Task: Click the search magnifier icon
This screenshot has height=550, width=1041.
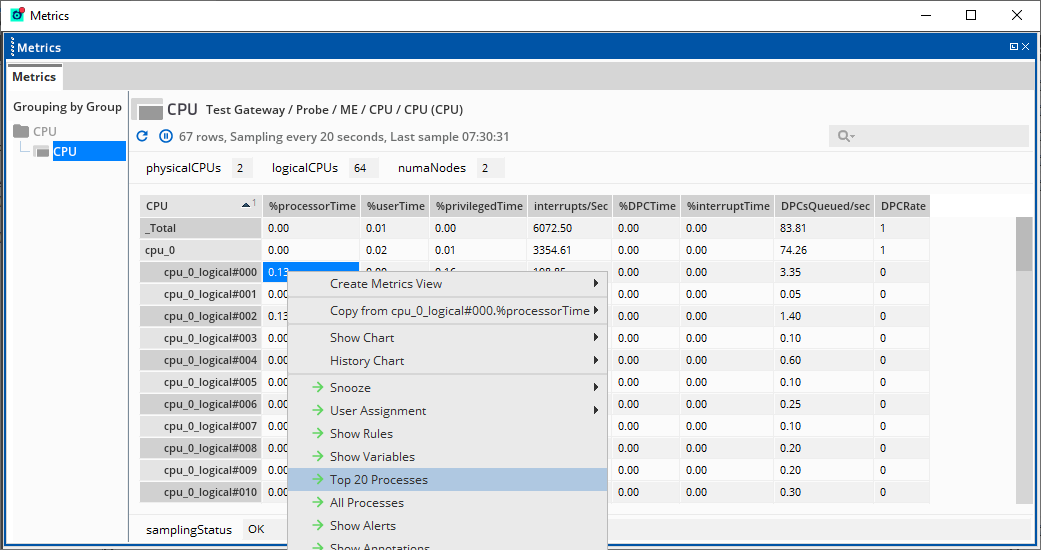Action: point(844,136)
